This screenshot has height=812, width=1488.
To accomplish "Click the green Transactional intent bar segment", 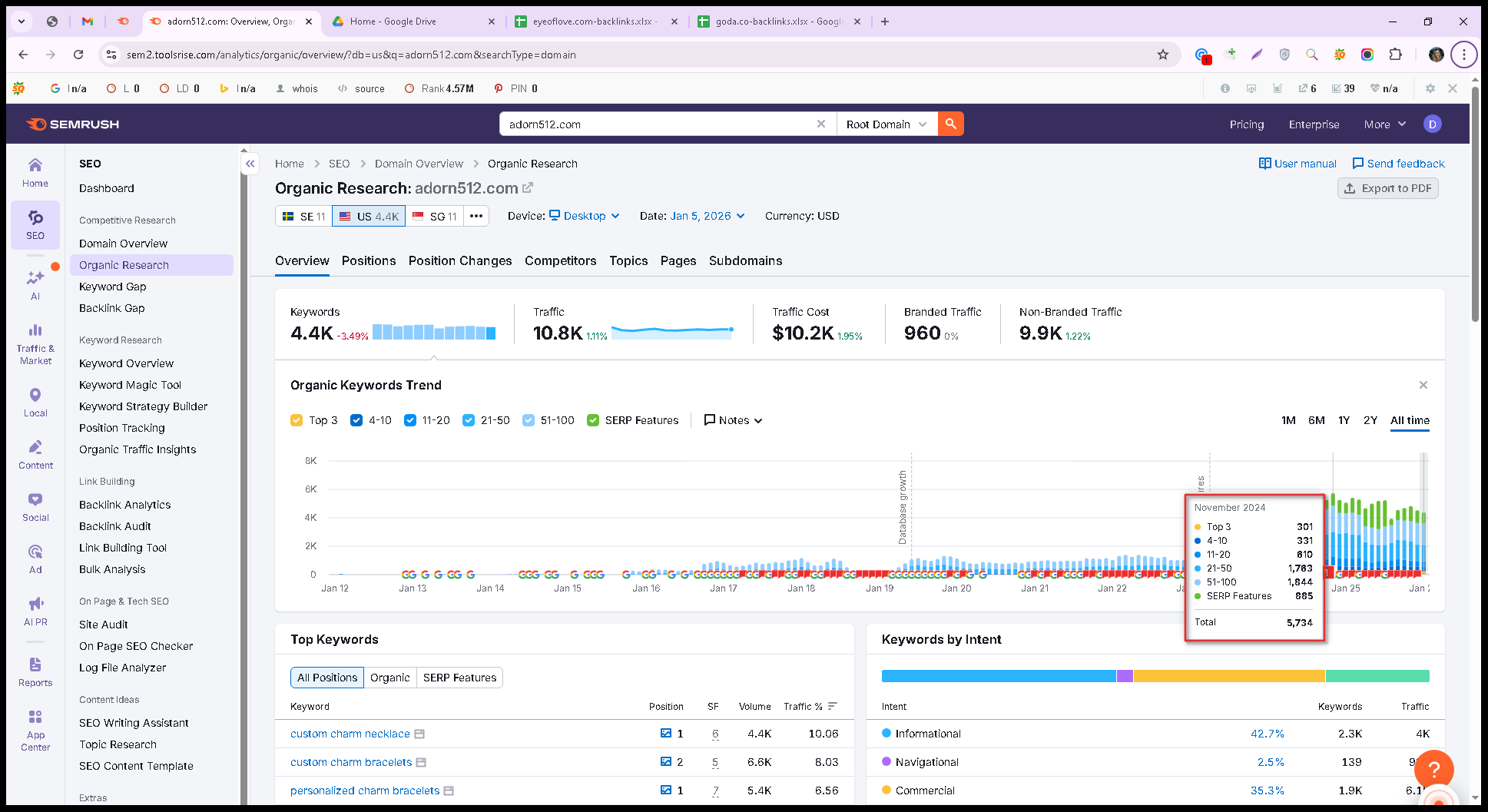I will coord(1377,676).
